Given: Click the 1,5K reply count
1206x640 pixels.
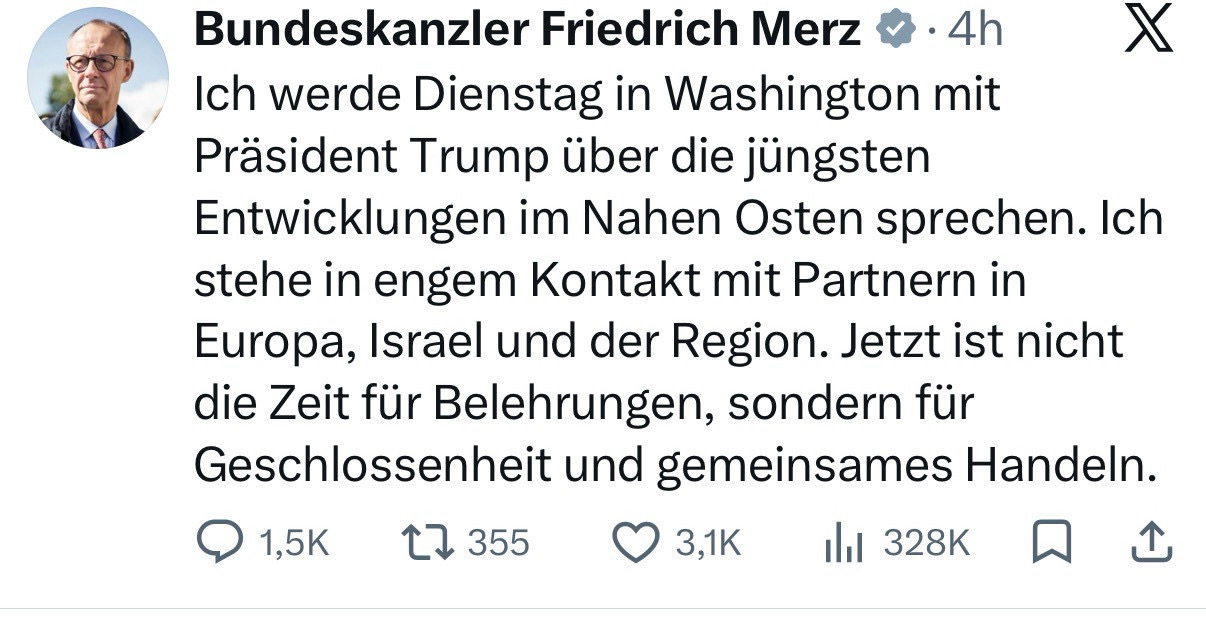Looking at the screenshot, I should pyautogui.click(x=293, y=543).
